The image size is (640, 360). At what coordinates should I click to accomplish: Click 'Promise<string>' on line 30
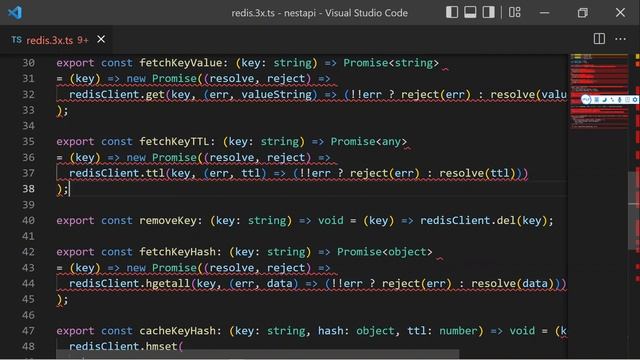391,63
